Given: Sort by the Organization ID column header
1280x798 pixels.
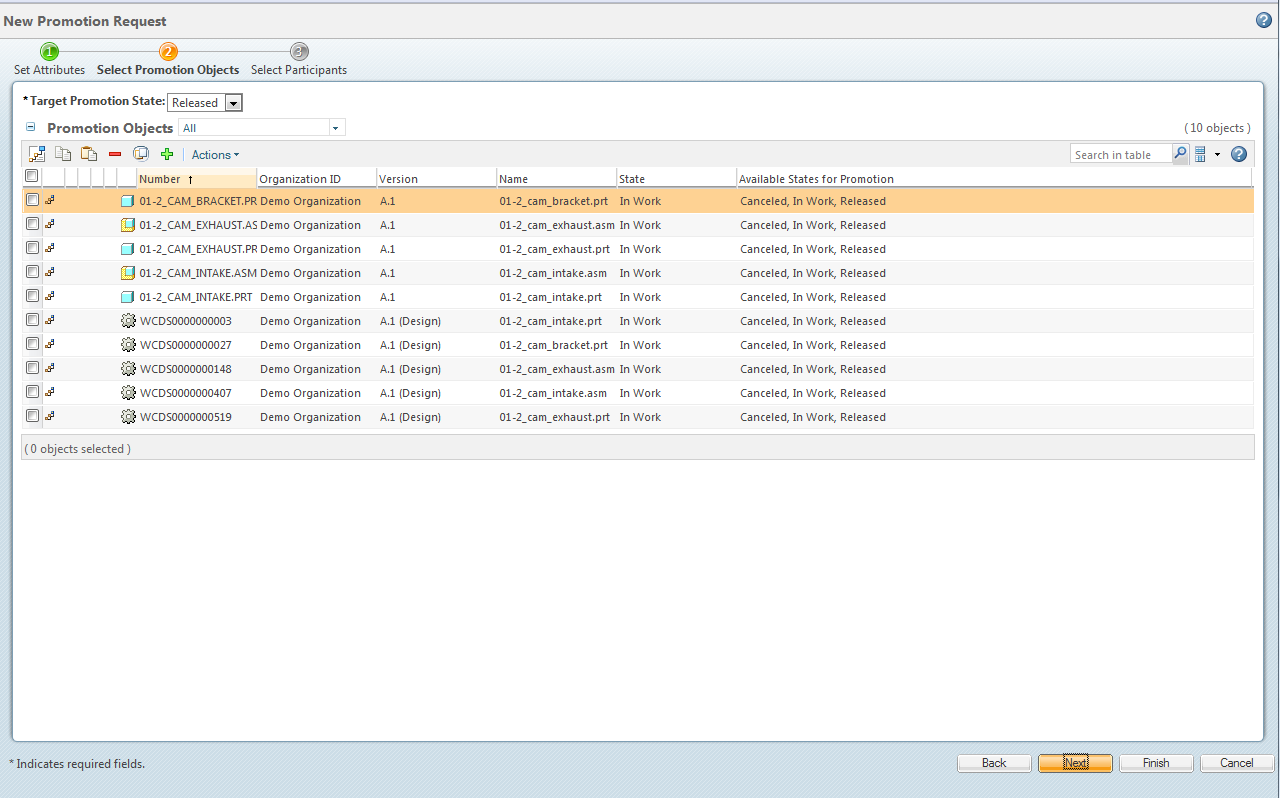Looking at the screenshot, I should [x=316, y=179].
